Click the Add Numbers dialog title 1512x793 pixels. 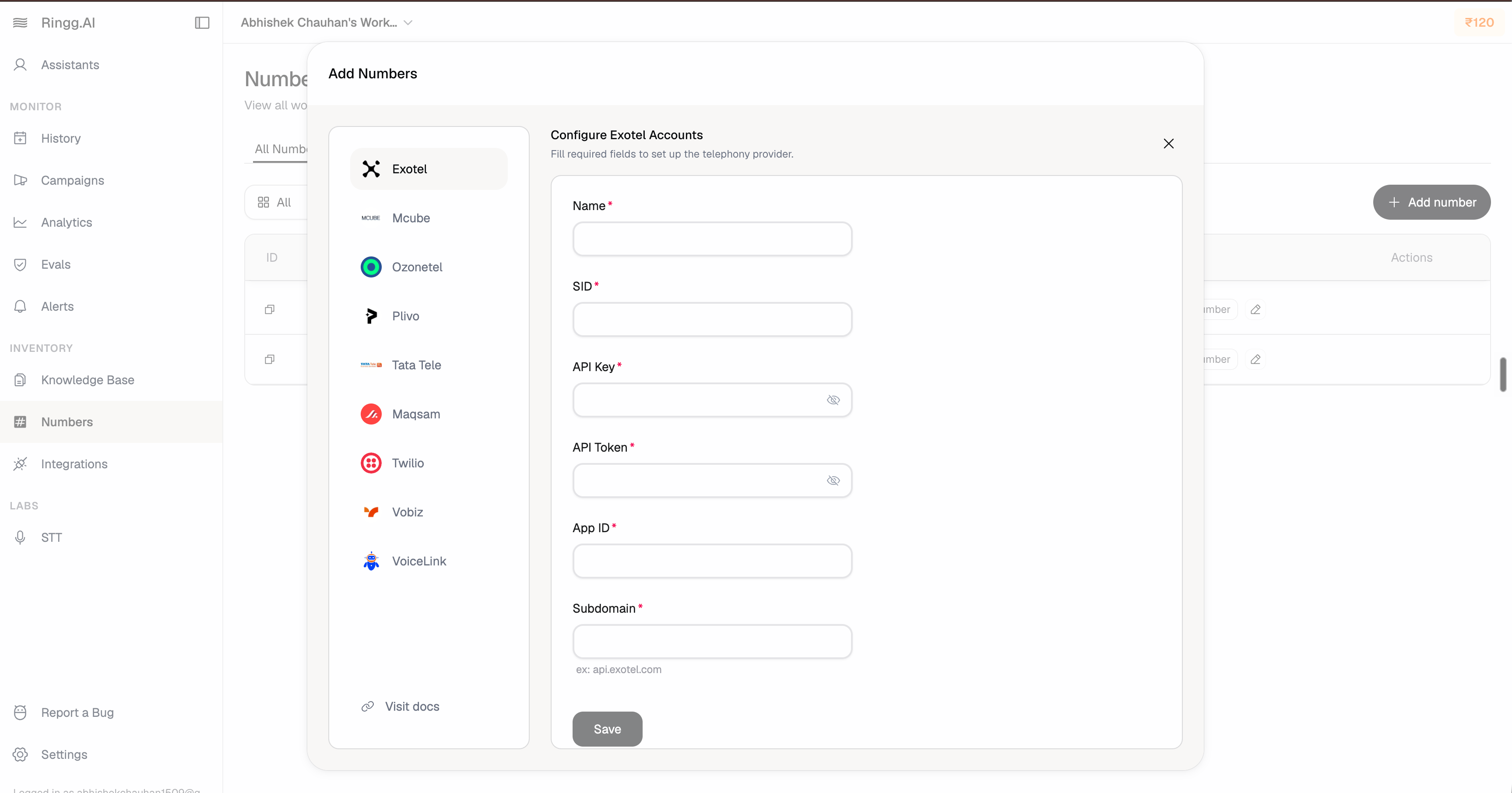coord(372,74)
